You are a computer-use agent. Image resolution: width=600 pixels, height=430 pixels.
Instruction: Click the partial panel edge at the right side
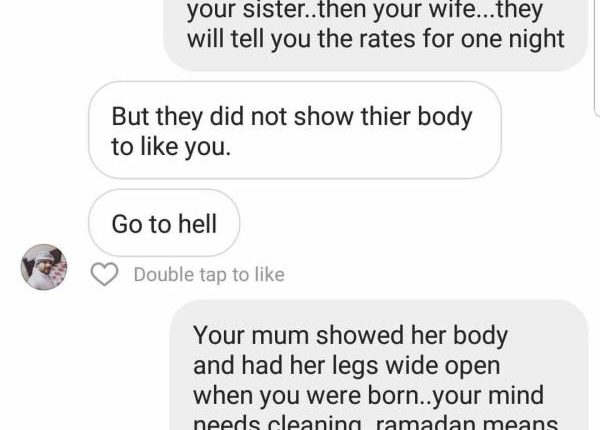597,58
